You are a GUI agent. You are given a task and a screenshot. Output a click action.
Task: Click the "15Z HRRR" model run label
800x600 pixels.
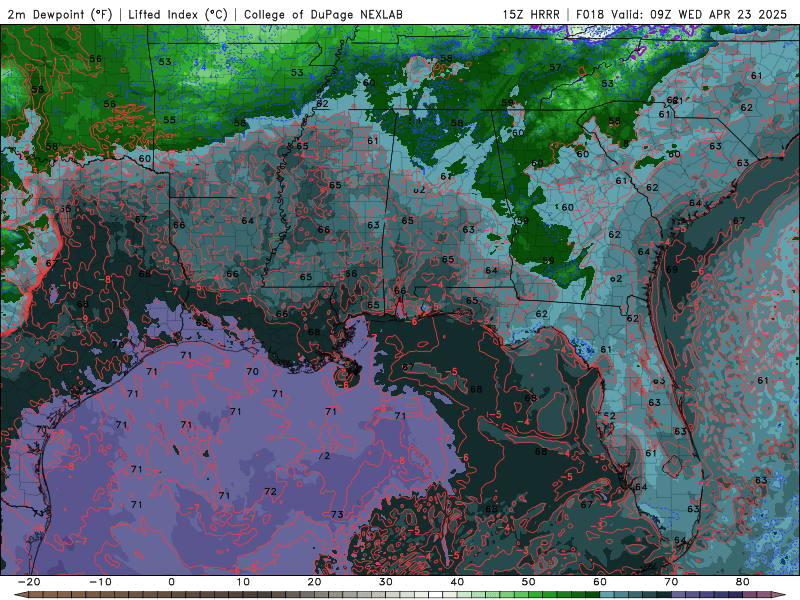(x=531, y=14)
